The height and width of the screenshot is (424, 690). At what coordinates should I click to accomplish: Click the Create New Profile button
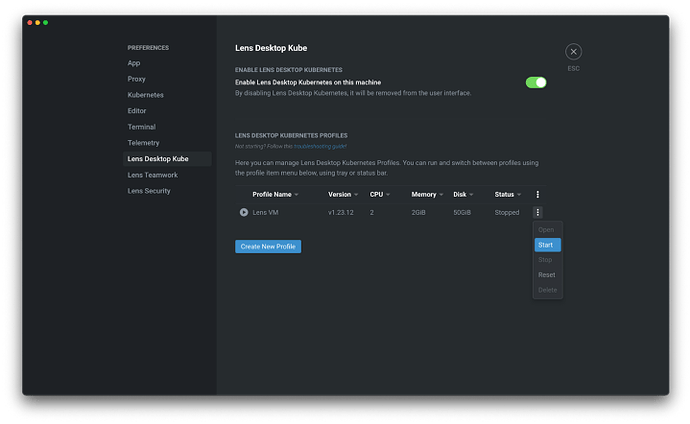[x=268, y=246]
